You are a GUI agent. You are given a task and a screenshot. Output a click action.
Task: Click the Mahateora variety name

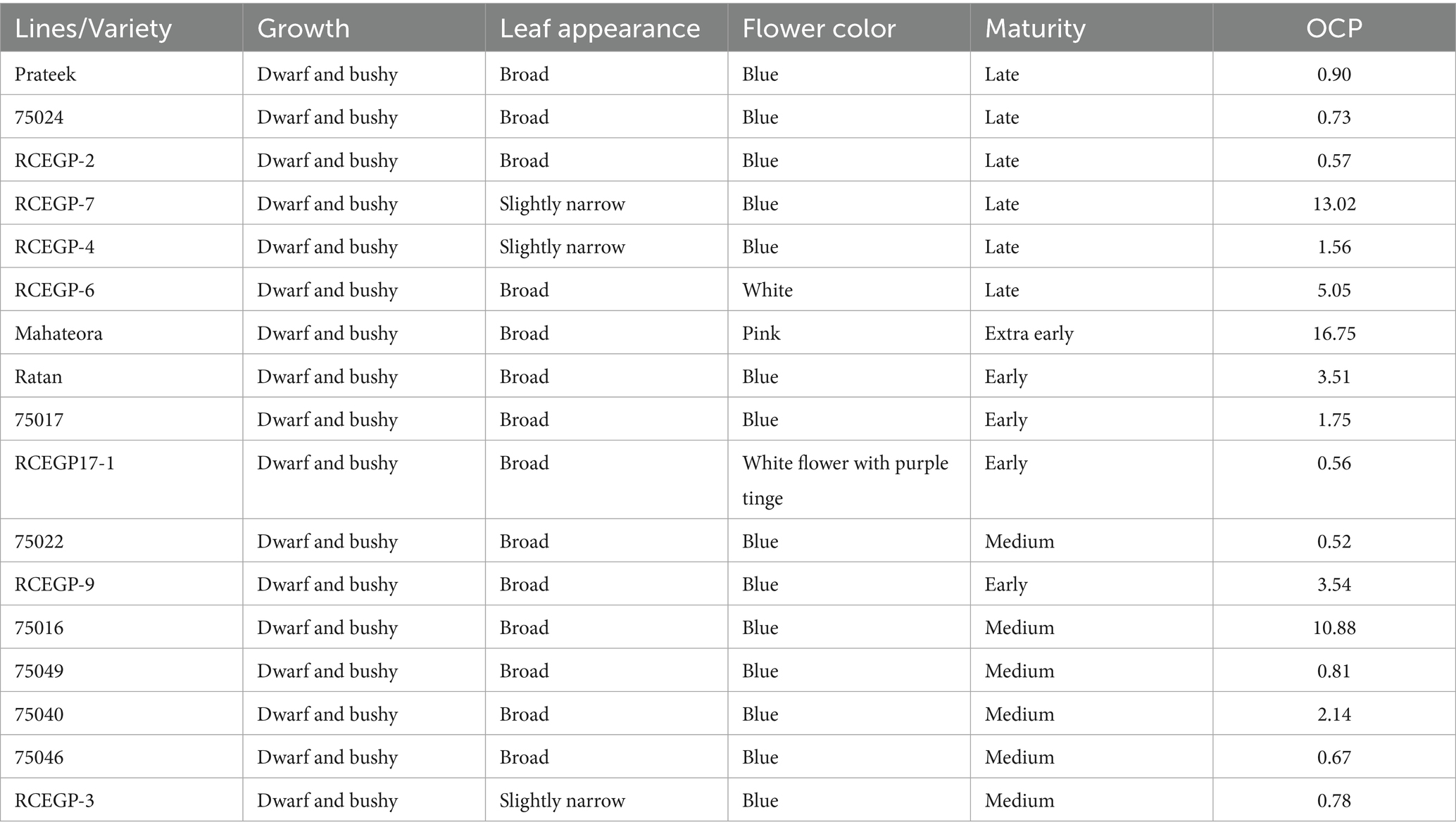(x=58, y=333)
